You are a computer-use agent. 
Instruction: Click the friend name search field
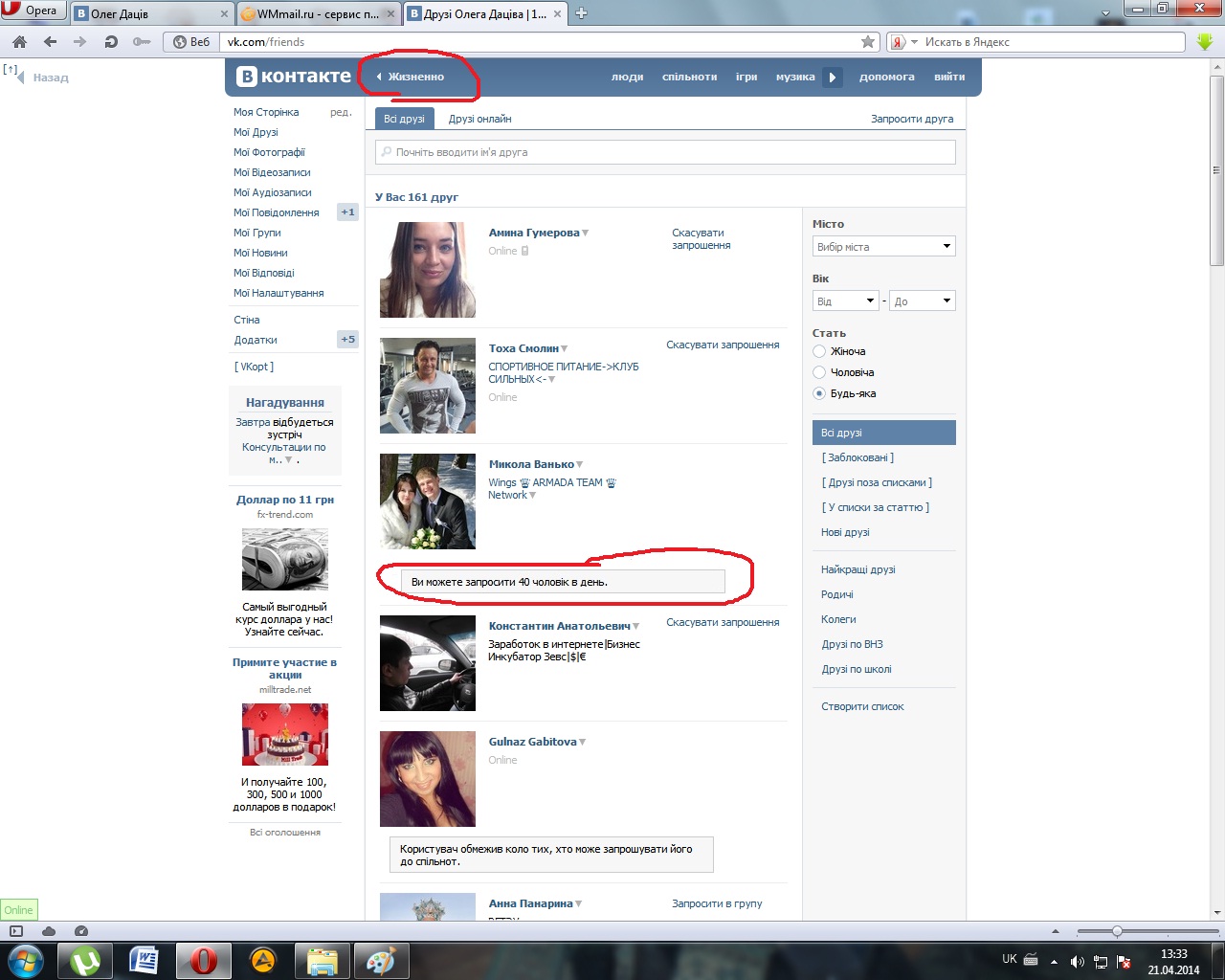[666, 152]
